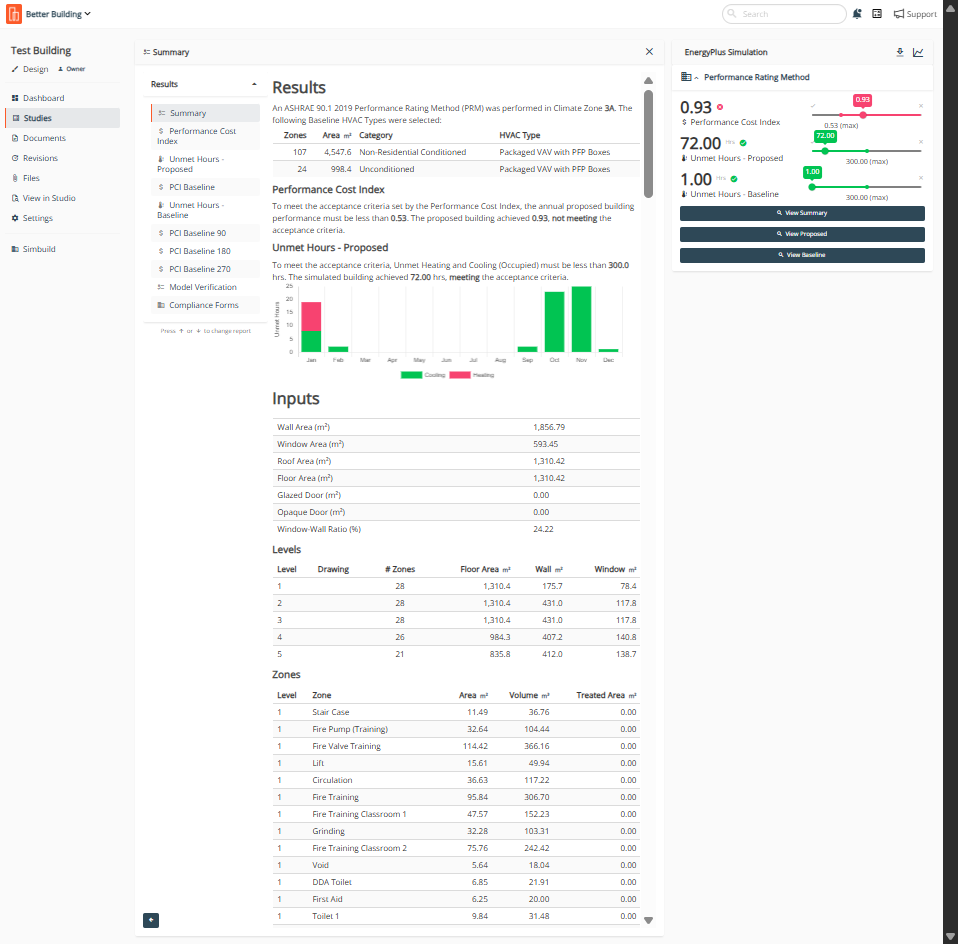Image resolution: width=958 pixels, height=944 pixels.
Task: Click the 'Non-Residential Conditioned' category cell
Action: pyautogui.click(x=412, y=152)
